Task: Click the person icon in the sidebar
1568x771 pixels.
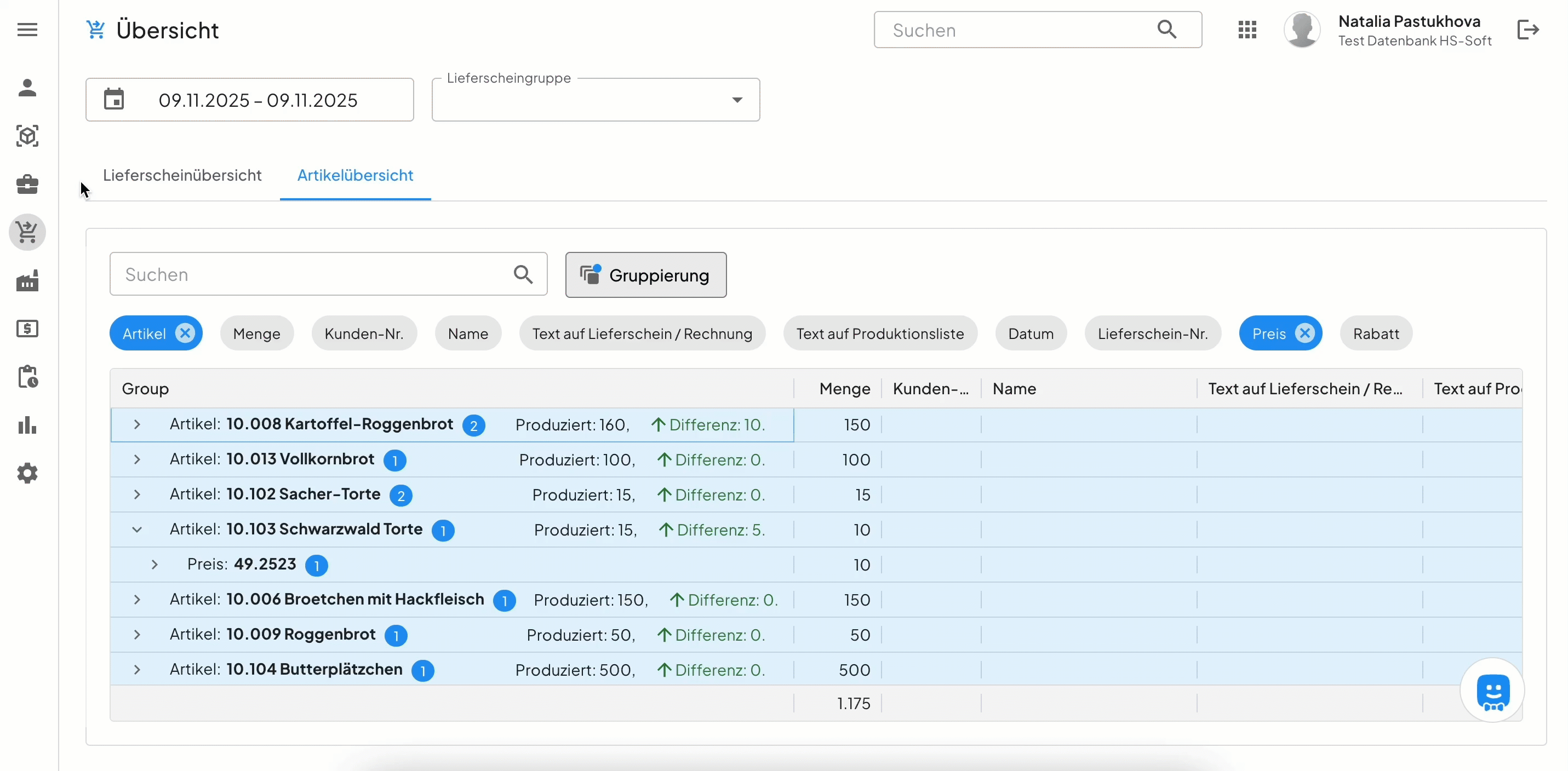Action: [x=27, y=88]
